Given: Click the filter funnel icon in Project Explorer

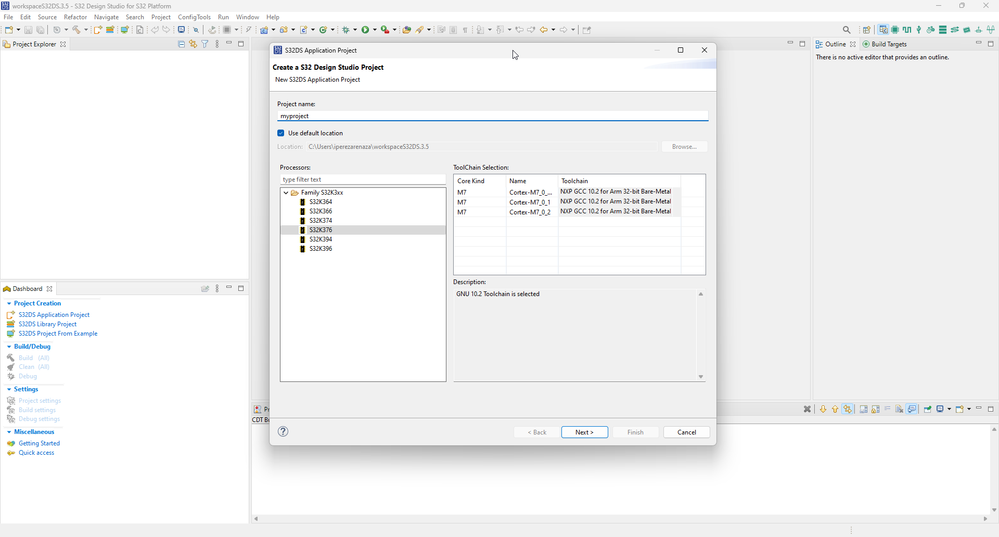Looking at the screenshot, I should (x=205, y=44).
